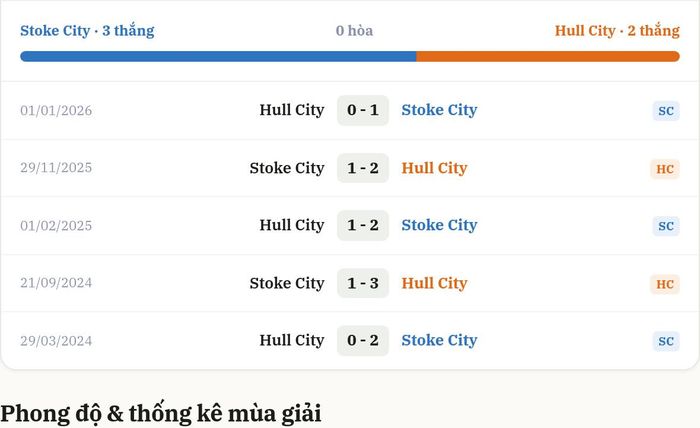Screen dimensions: 700x428
Task: Open blue Stoke City link in first match
Action: (439, 110)
